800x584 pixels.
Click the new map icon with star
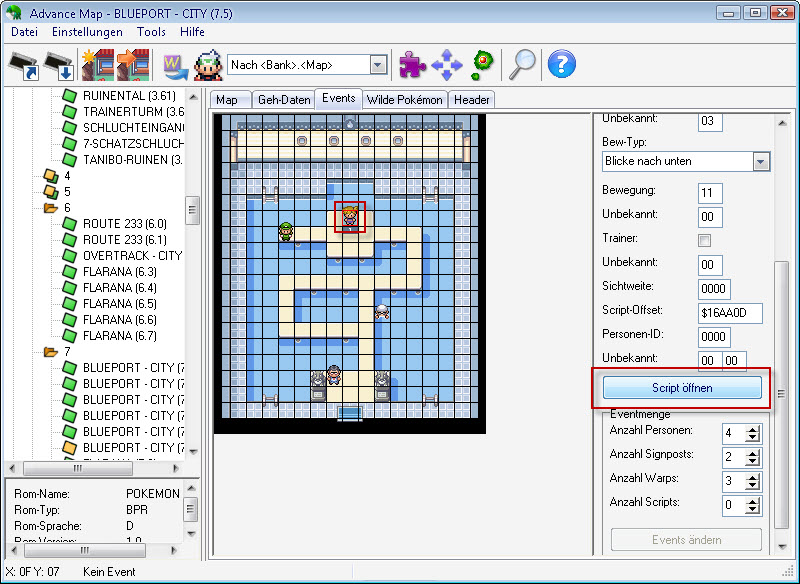tap(98, 65)
